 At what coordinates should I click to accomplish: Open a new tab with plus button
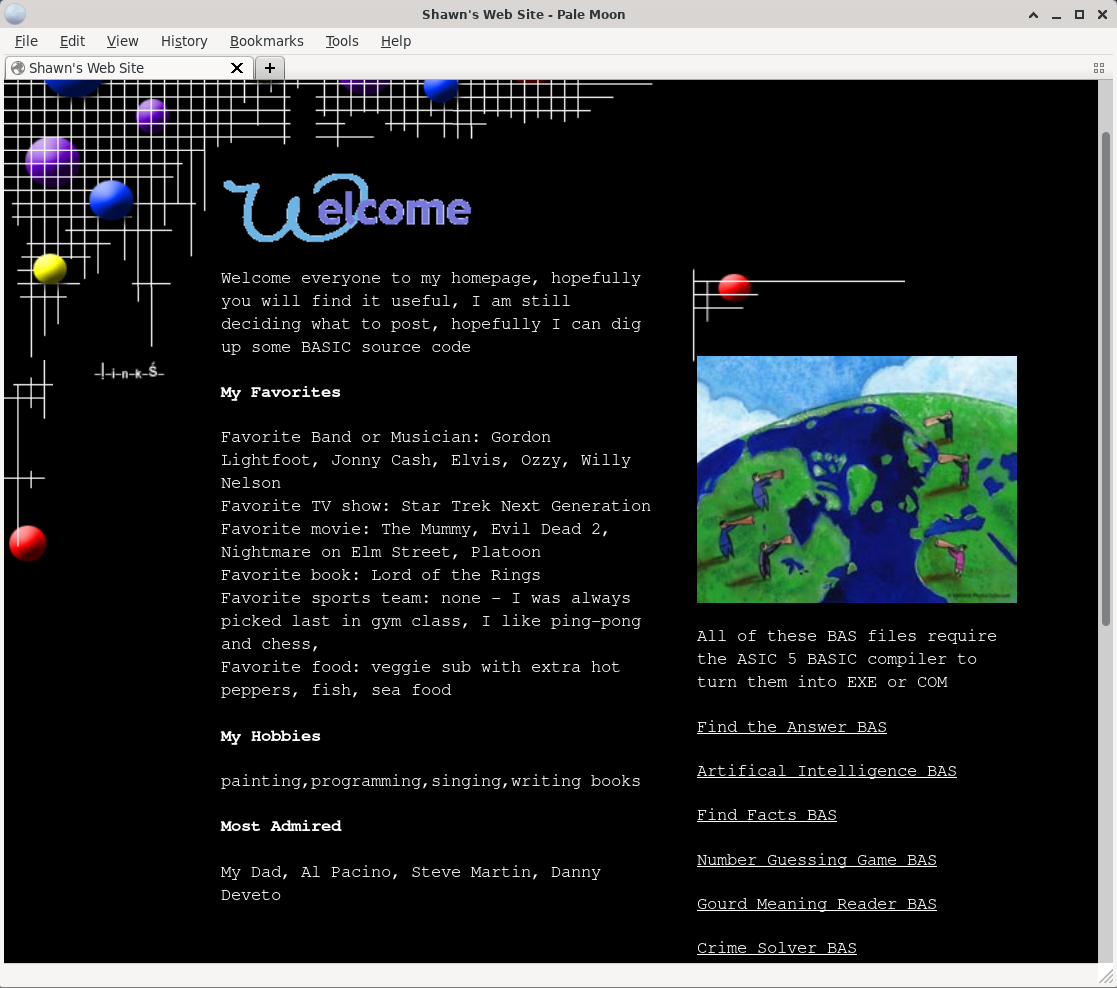[270, 68]
